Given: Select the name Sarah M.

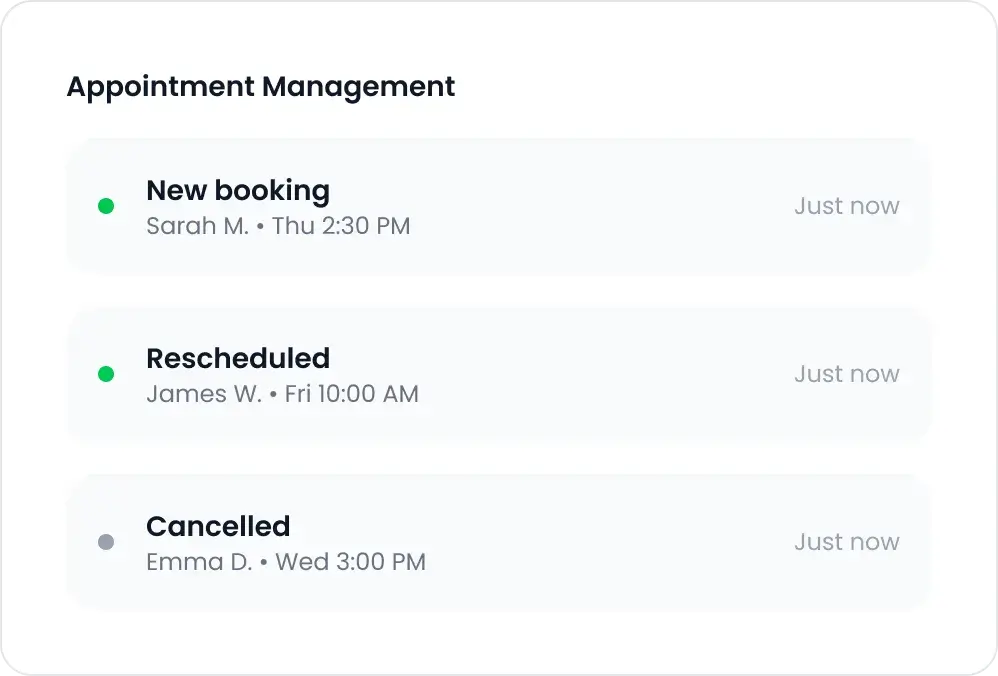Looking at the screenshot, I should (197, 226).
